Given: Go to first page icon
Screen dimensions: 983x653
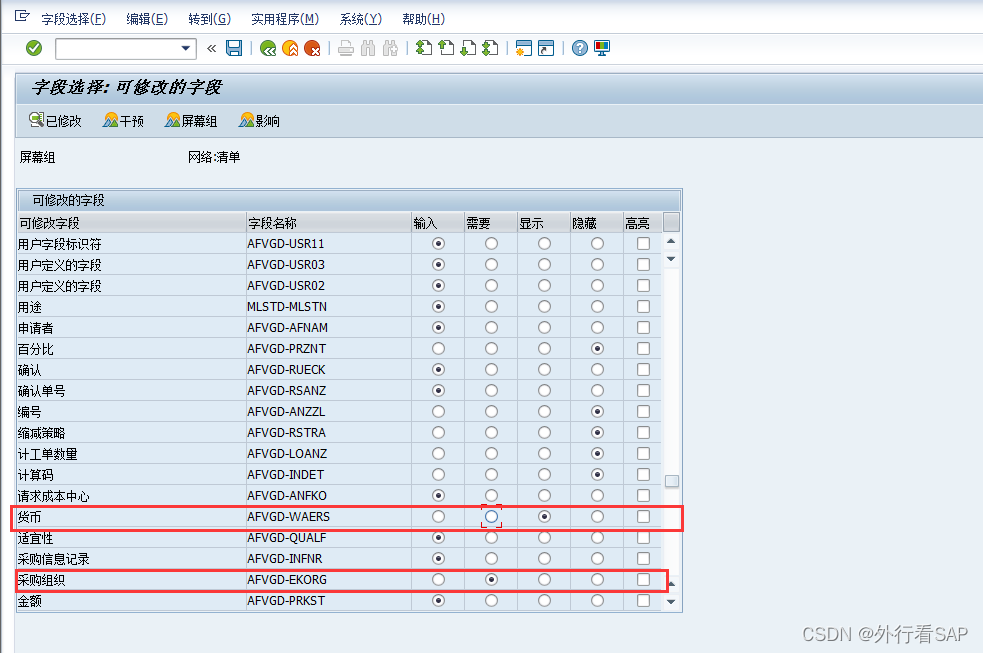Looking at the screenshot, I should click(424, 48).
